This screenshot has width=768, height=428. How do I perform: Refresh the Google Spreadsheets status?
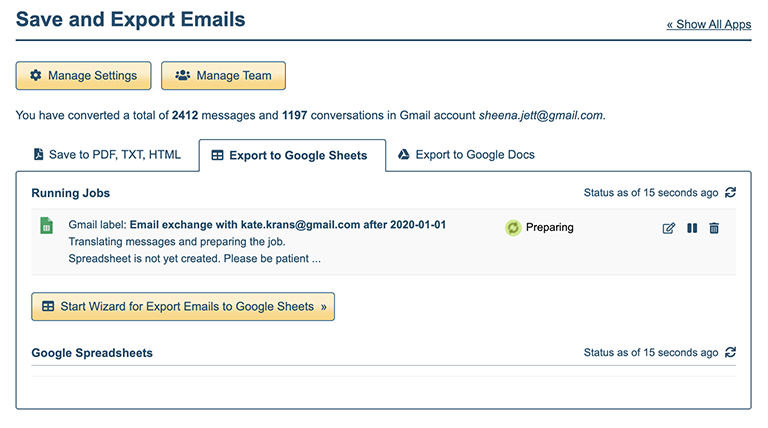(x=730, y=352)
